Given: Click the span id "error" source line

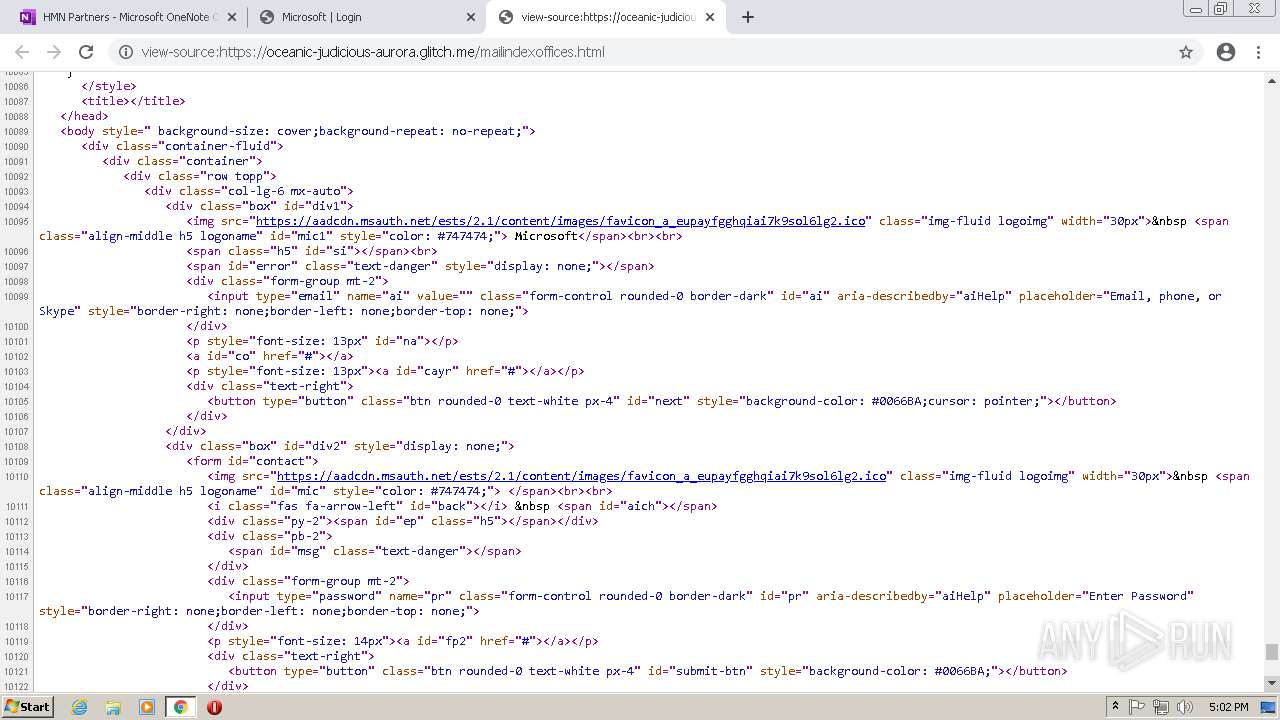Looking at the screenshot, I should pos(420,266).
